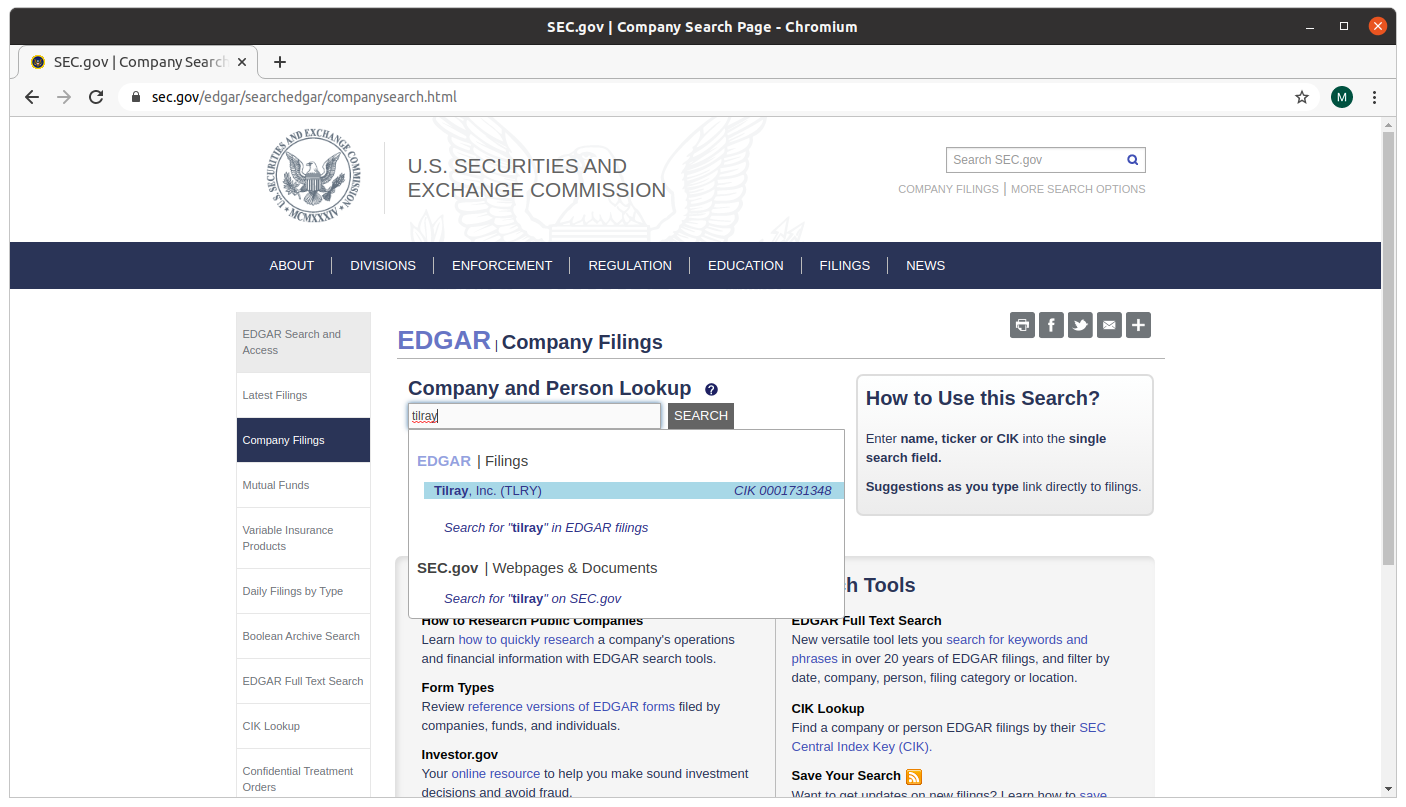The image size is (1406, 807).
Task: Click the SEARCH button
Action: coord(700,415)
